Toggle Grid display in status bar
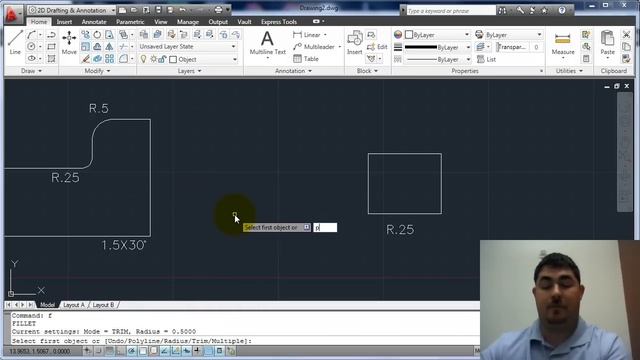The width and height of the screenshot is (640, 360). pyautogui.click(x=109, y=351)
